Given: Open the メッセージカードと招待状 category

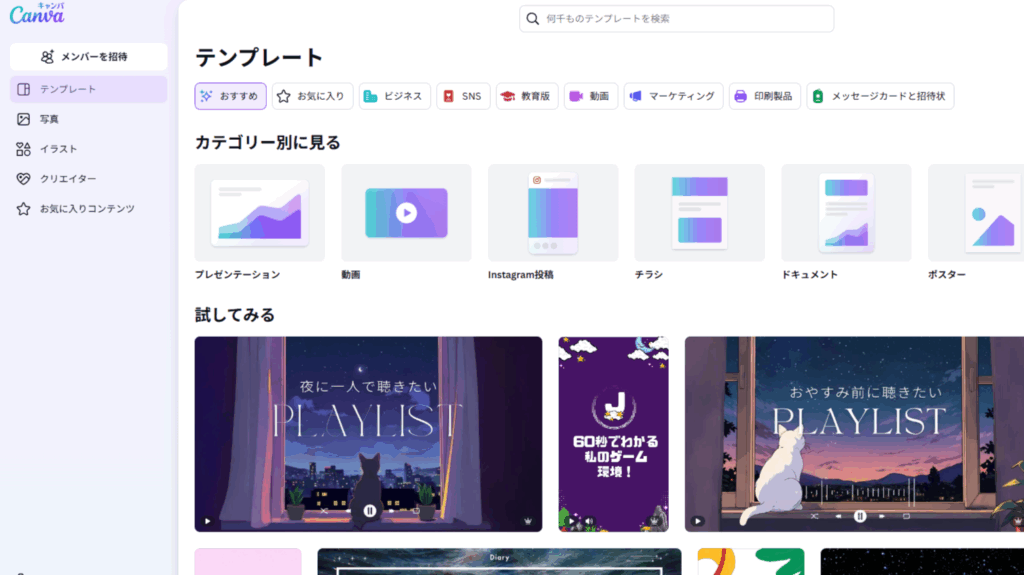Looking at the screenshot, I should tap(880, 97).
